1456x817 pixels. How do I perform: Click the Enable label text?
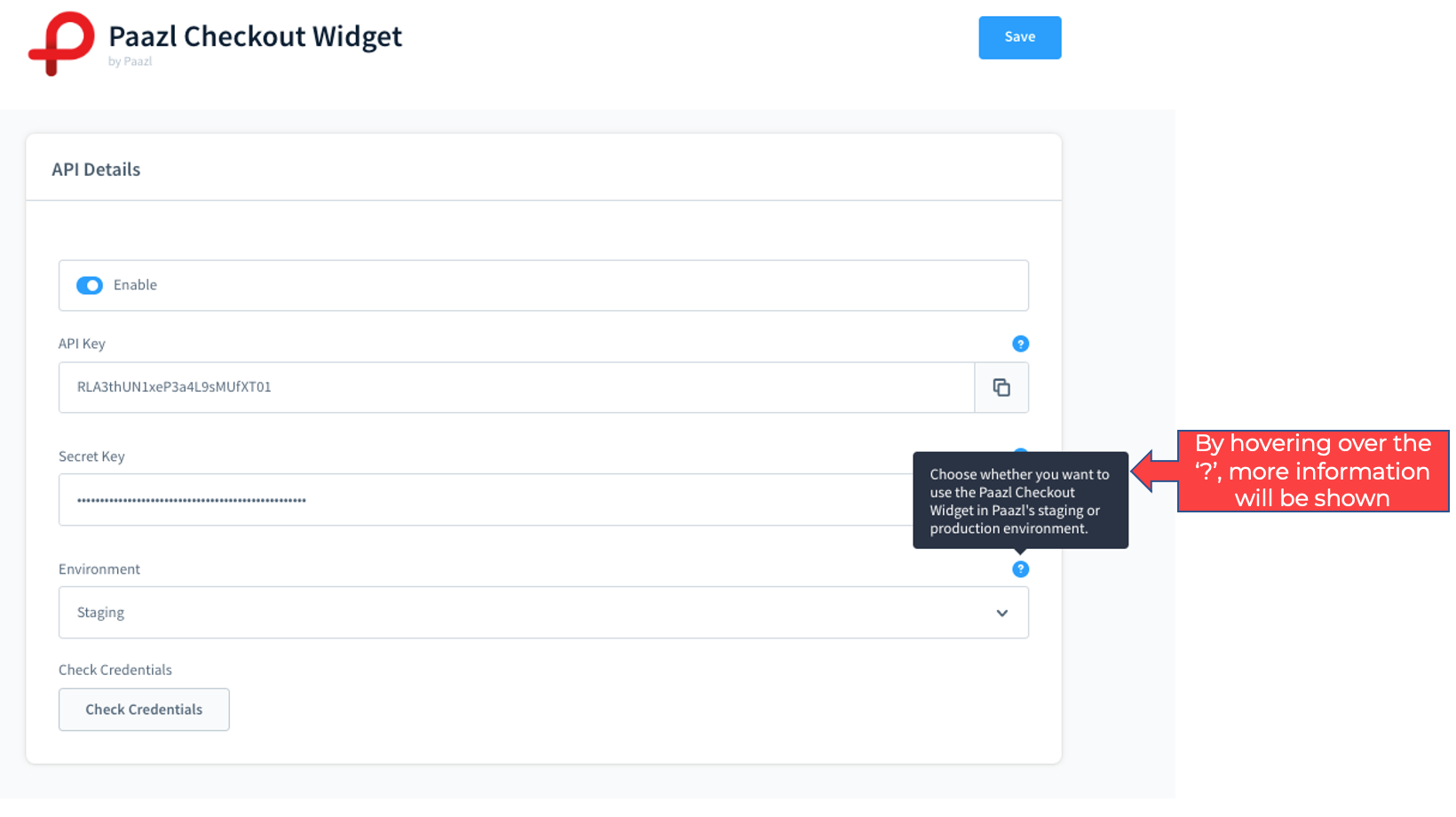135,285
